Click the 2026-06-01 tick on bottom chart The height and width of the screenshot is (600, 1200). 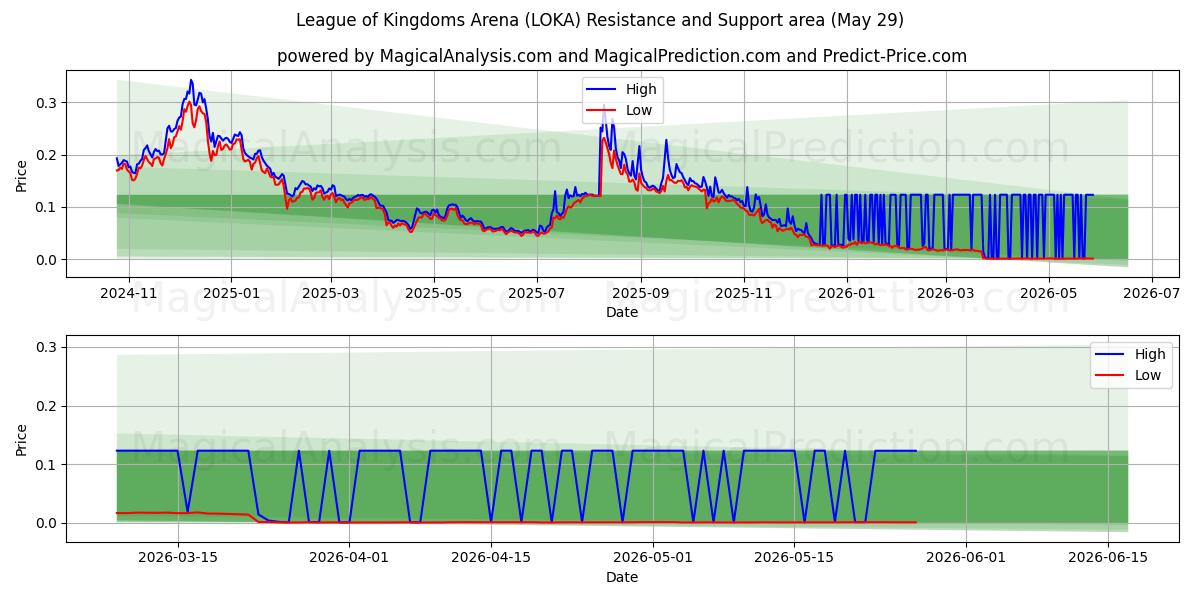[966, 560]
